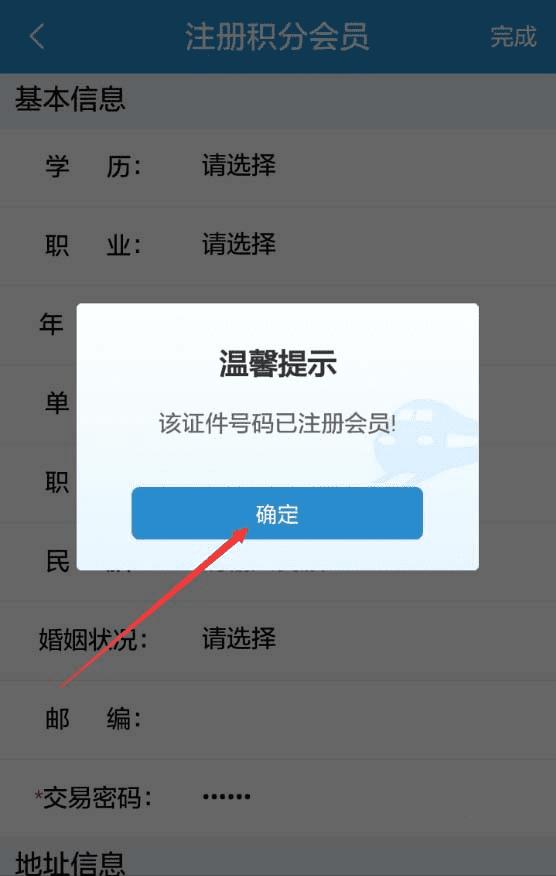Tap the 交易密码 field label
Viewport: 556px width, 876px height.
pyautogui.click(x=93, y=798)
